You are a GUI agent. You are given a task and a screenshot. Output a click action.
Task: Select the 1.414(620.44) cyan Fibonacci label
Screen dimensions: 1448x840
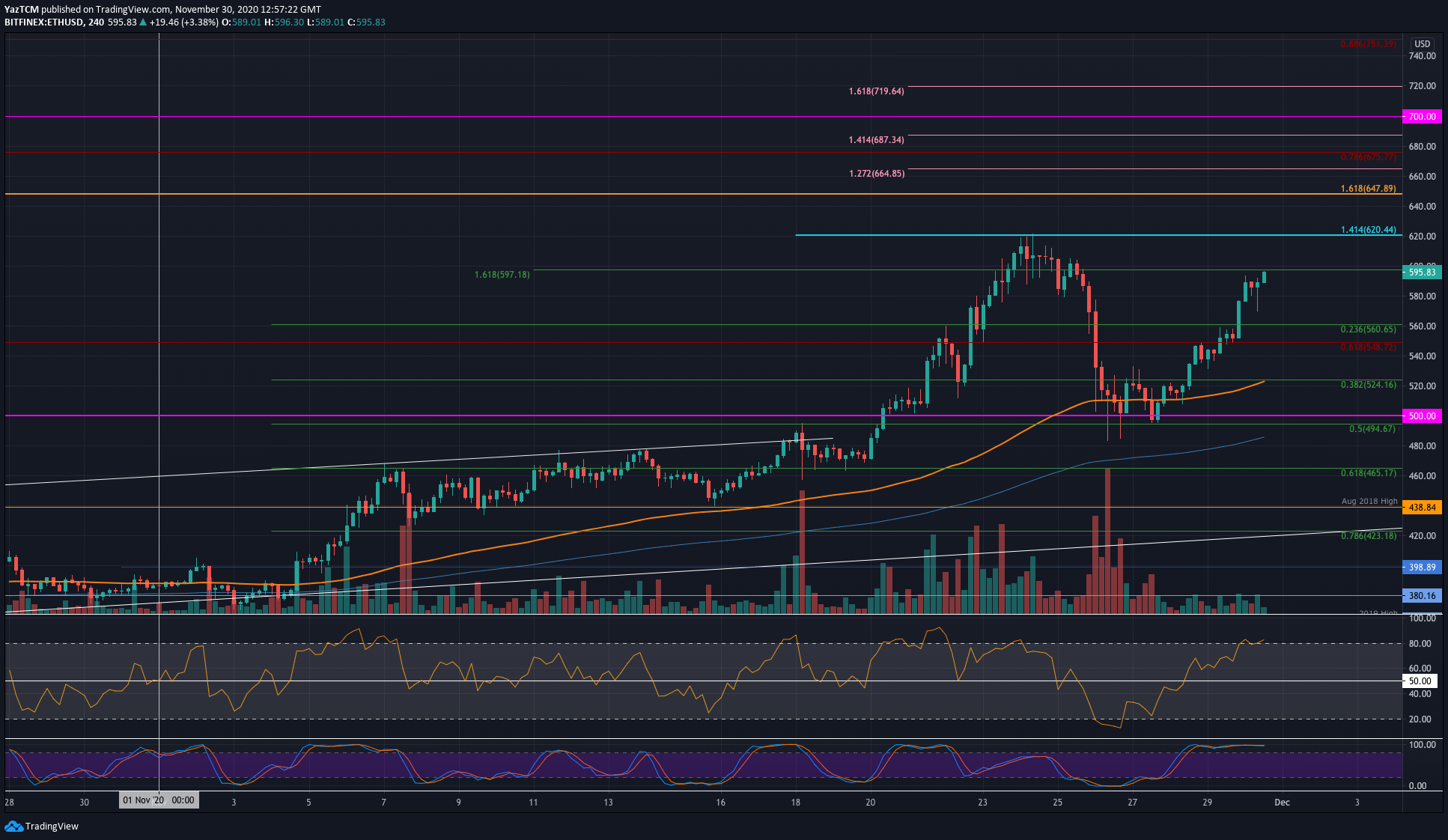click(1368, 231)
